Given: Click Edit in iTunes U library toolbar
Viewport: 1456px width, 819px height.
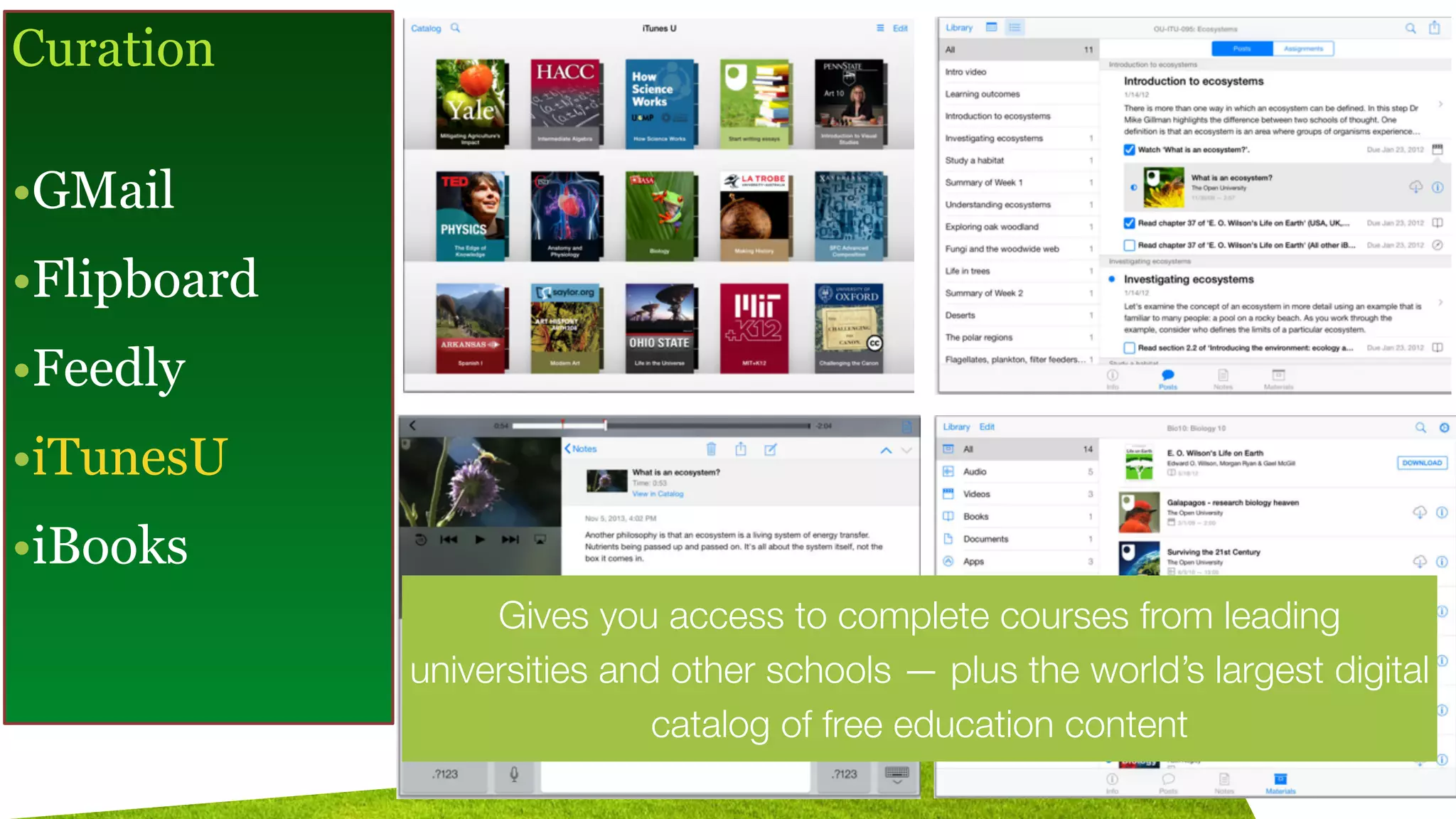Looking at the screenshot, I should pyautogui.click(x=900, y=28).
